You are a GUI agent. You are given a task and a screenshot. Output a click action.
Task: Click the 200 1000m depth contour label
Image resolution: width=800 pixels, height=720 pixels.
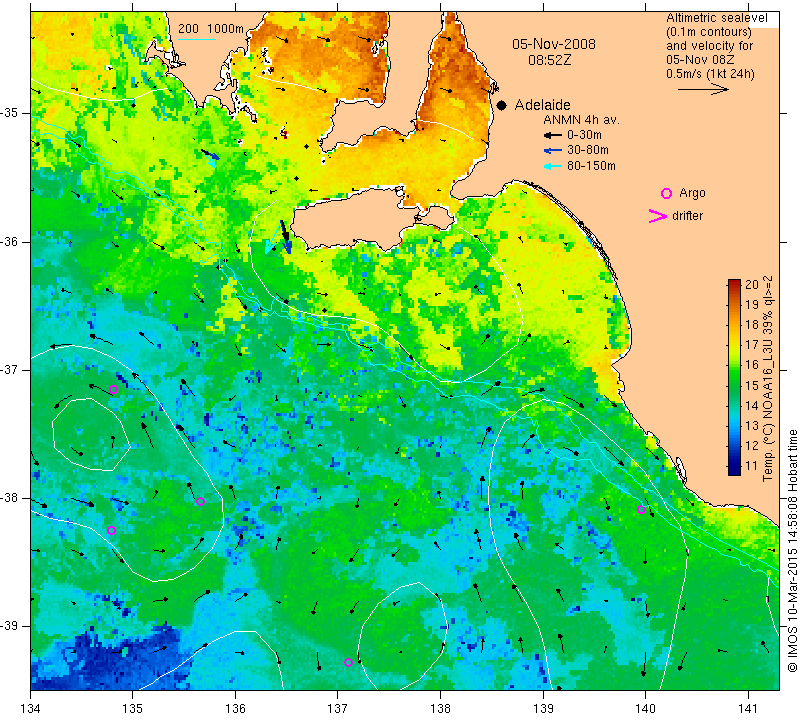point(211,29)
